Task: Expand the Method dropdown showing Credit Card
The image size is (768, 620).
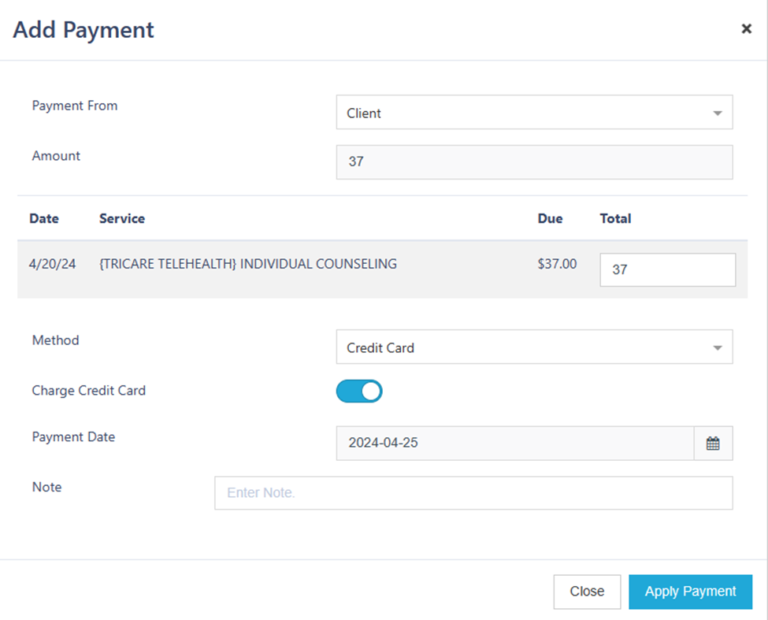Action: click(x=534, y=348)
